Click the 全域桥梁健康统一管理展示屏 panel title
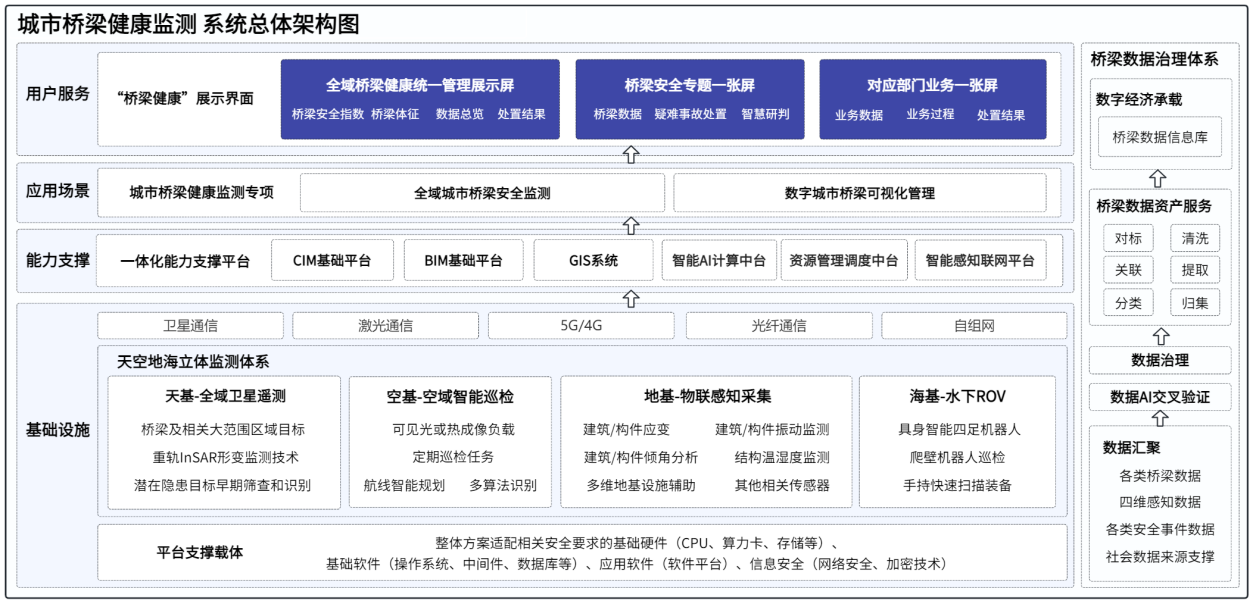 point(420,86)
